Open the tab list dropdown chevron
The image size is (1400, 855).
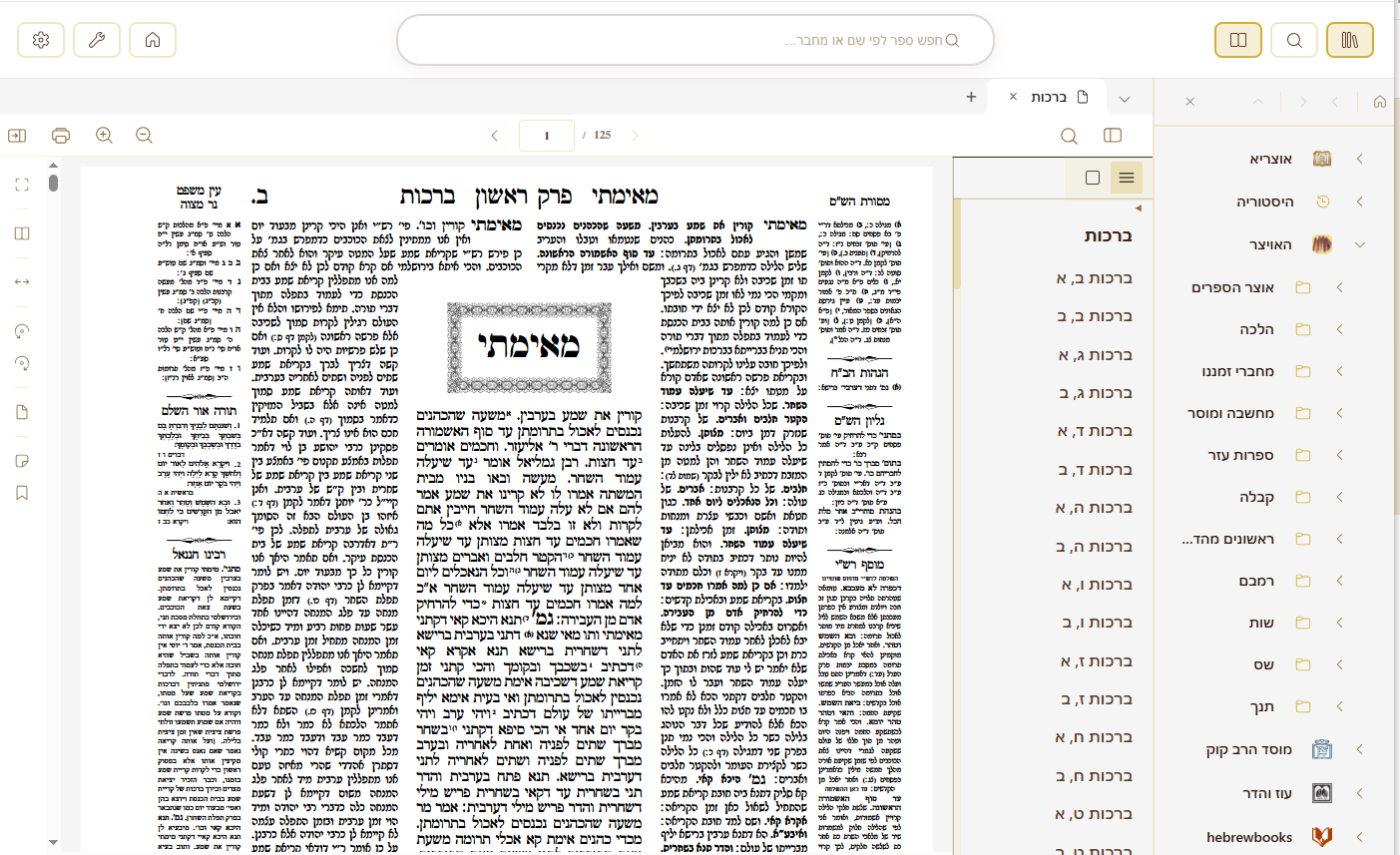1125,97
